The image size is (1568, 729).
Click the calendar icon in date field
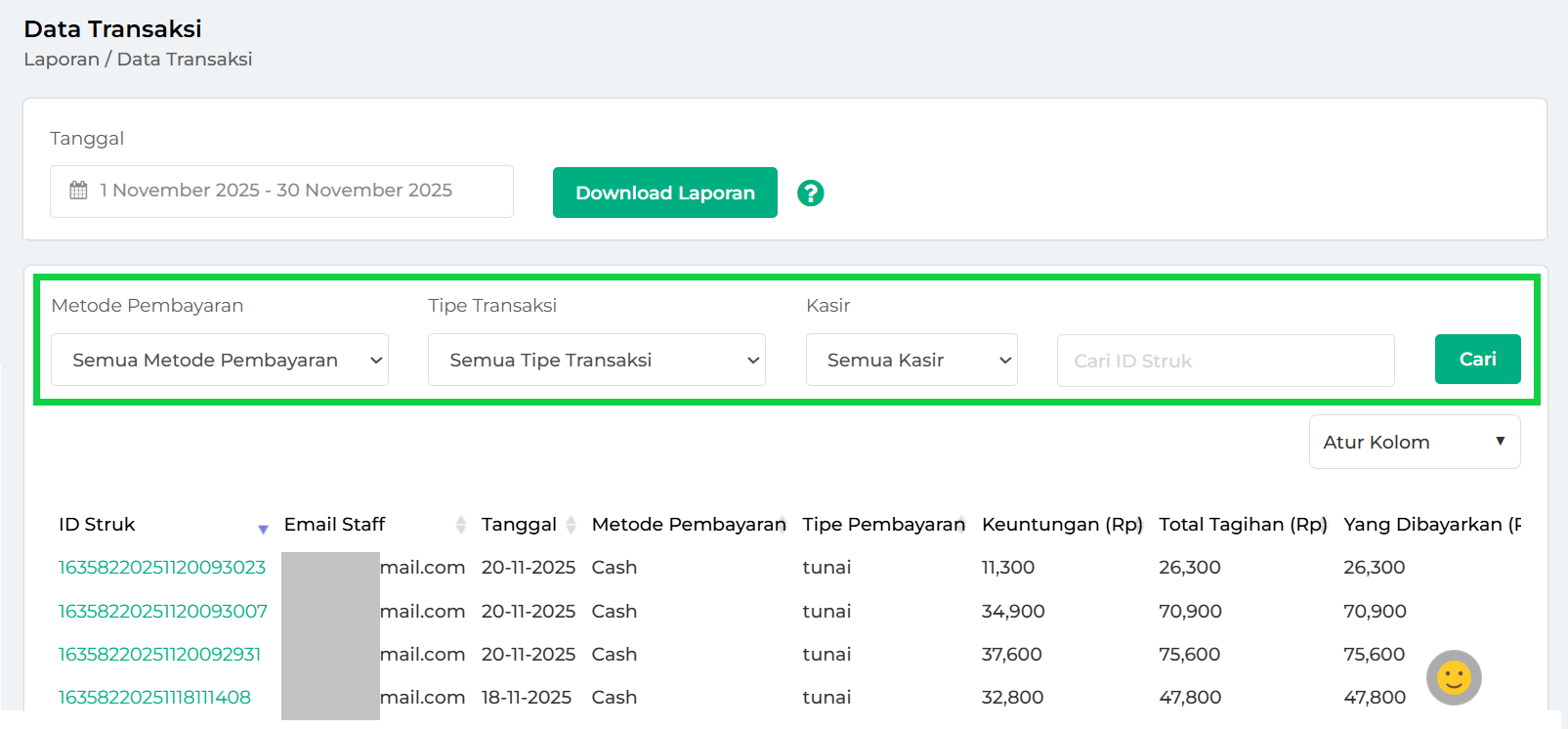pos(79,191)
